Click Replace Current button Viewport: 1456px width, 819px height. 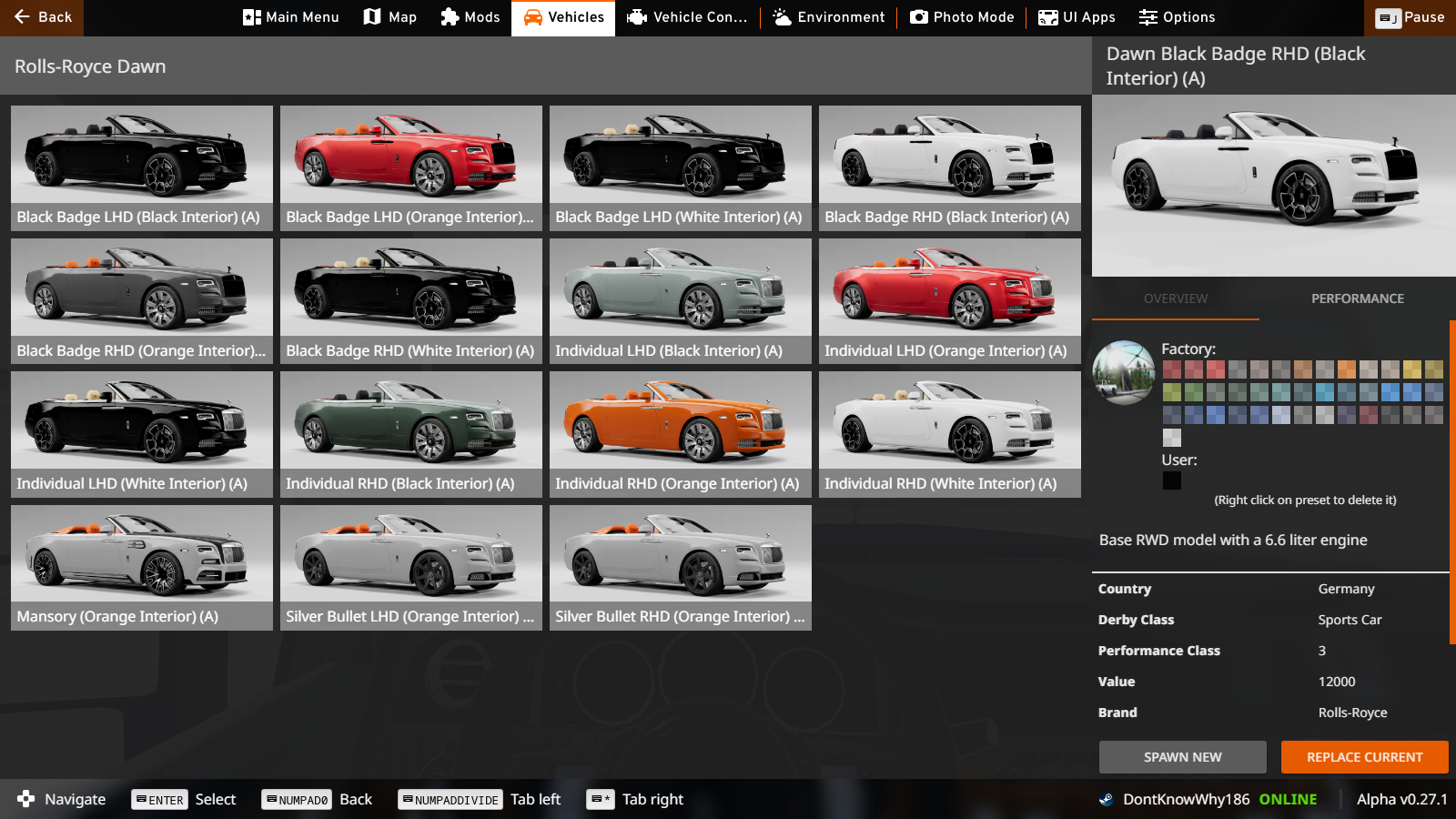(x=1364, y=757)
